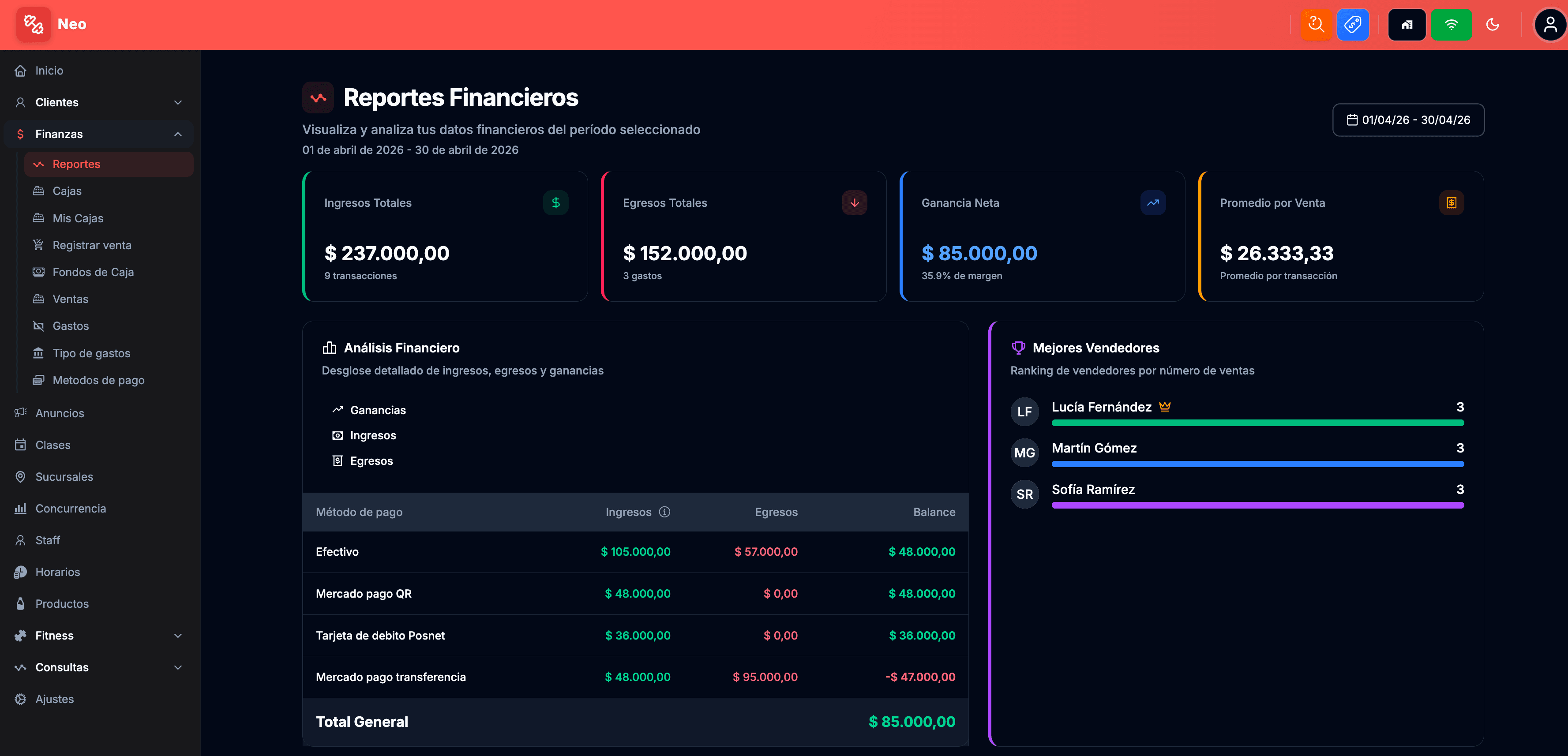Screen dimensions: 1568x756
Task: Toggle dark mode with moon icon
Action: tap(1493, 24)
